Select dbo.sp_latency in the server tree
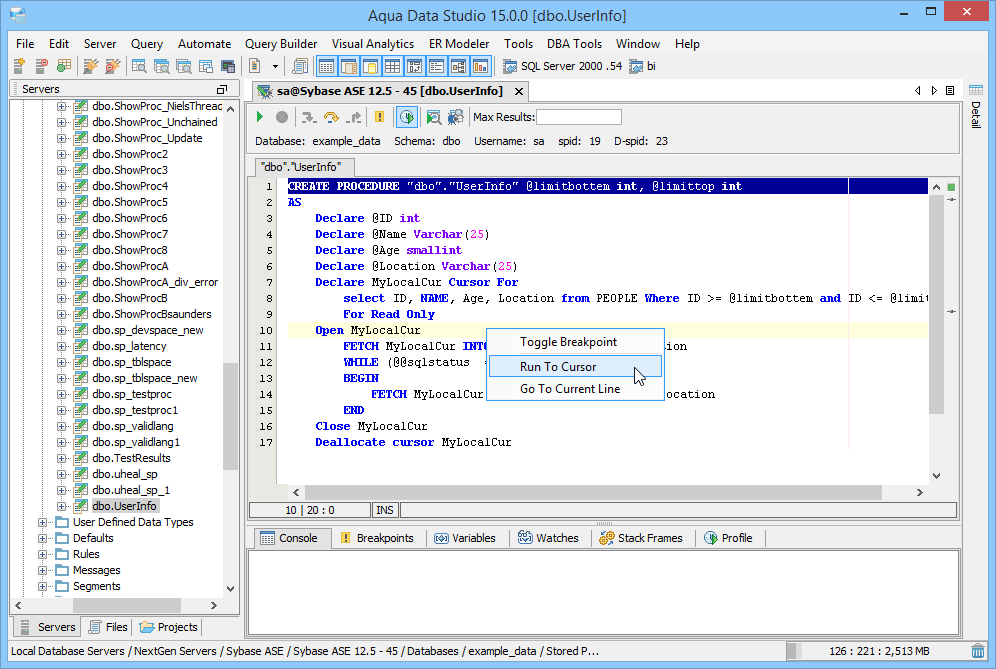 (129, 346)
